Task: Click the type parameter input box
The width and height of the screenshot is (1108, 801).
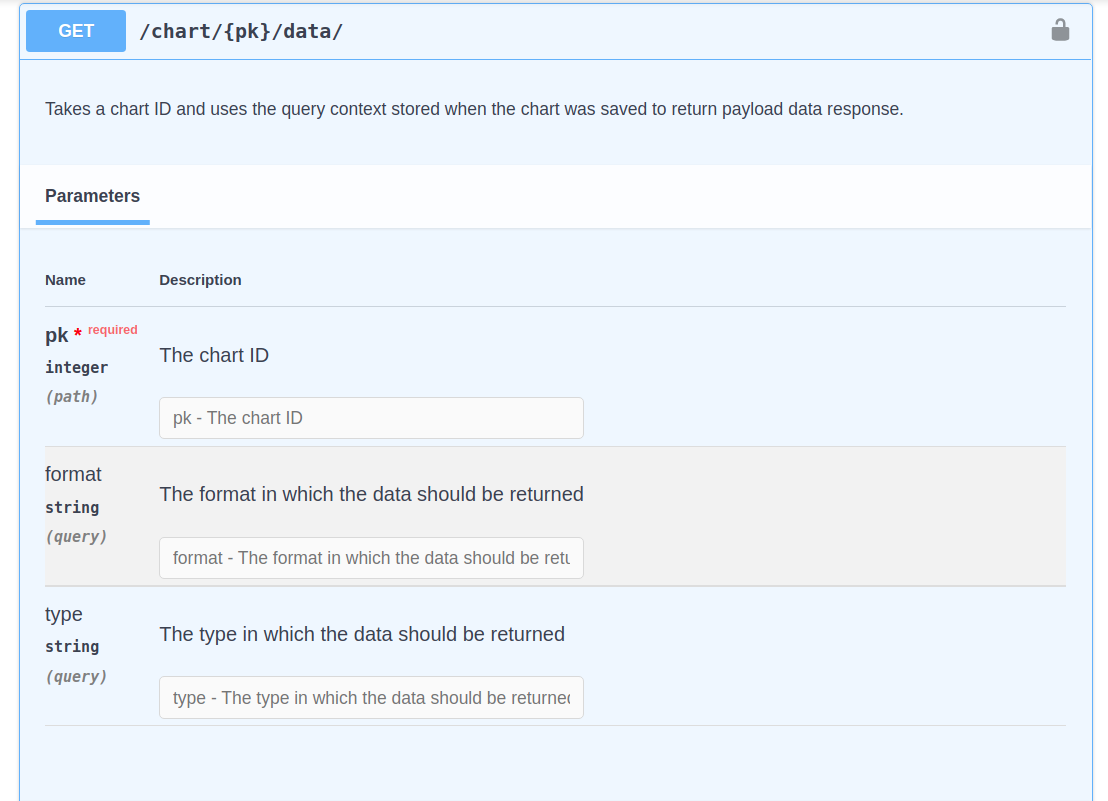Action: coord(371,697)
